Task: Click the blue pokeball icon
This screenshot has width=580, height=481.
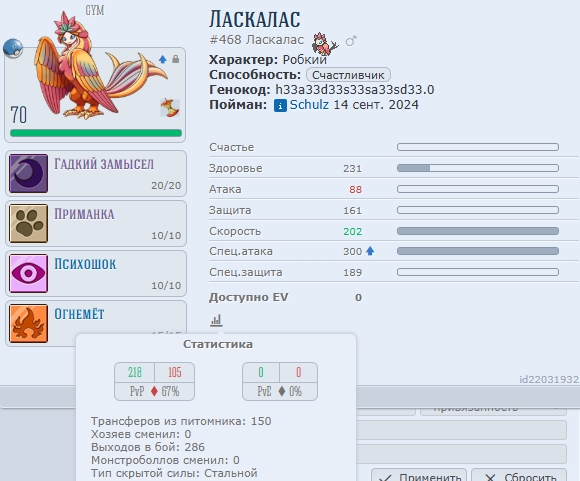Action: click(x=13, y=48)
